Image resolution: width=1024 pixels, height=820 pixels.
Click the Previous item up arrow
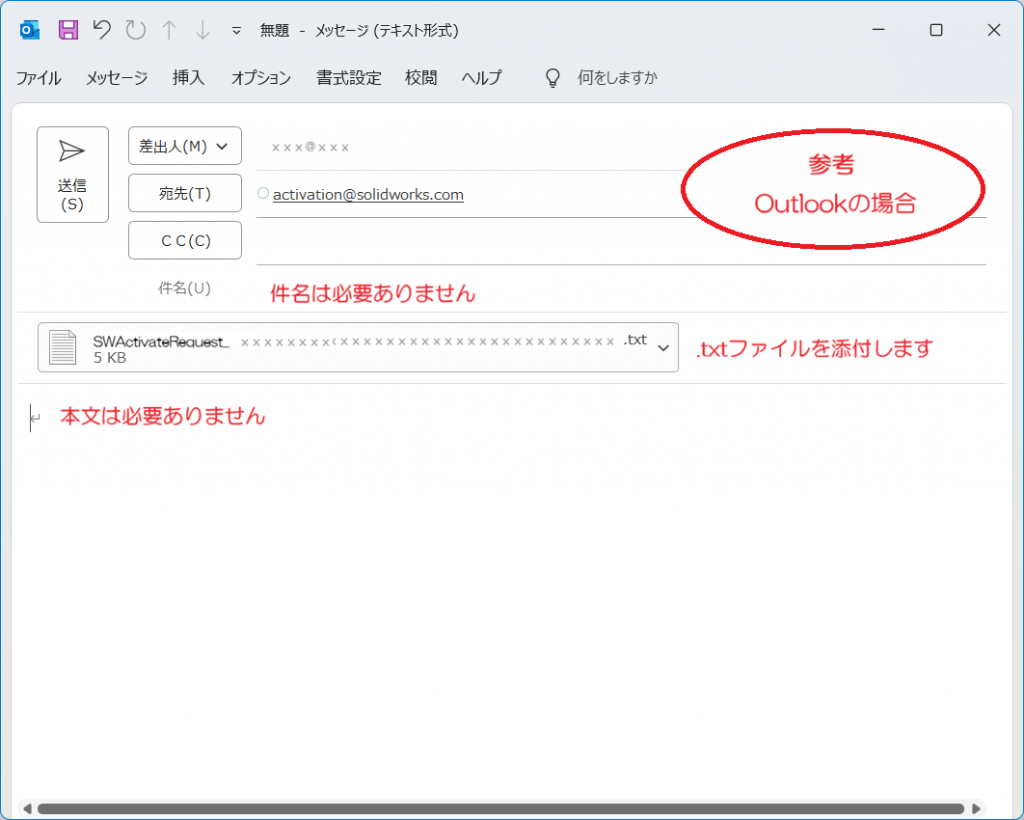click(x=169, y=30)
